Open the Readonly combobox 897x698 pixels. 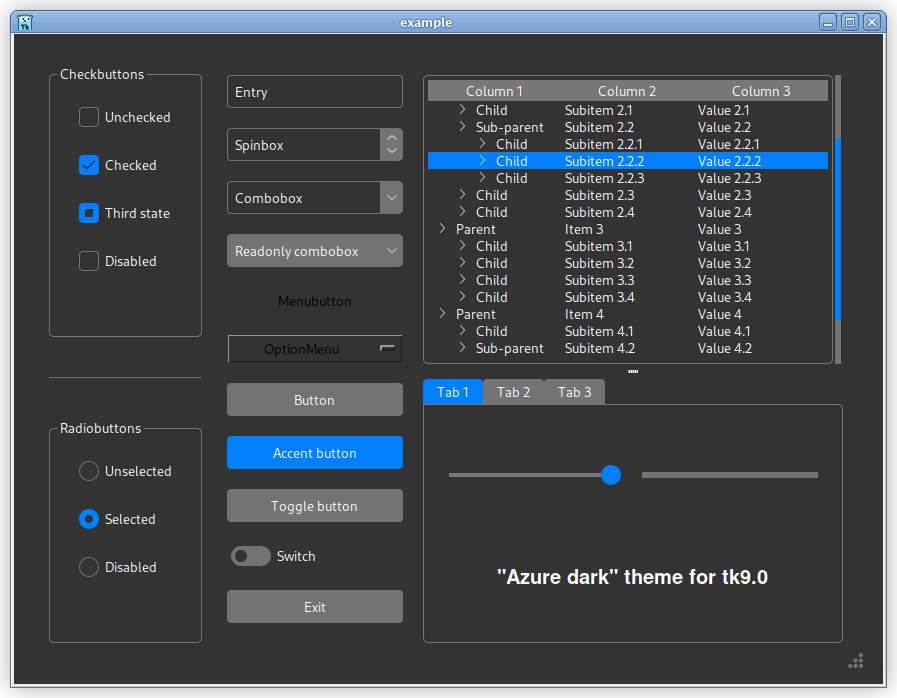coord(315,251)
